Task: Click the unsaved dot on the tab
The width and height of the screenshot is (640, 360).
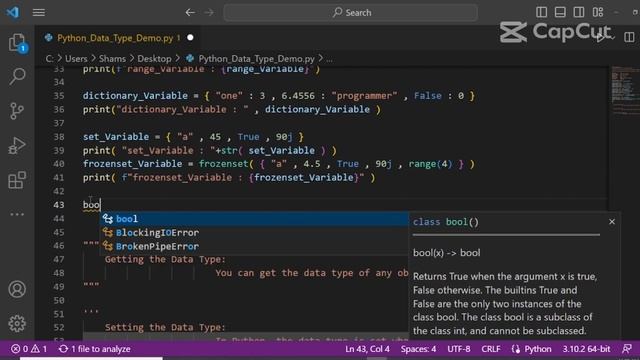Action: point(190,38)
